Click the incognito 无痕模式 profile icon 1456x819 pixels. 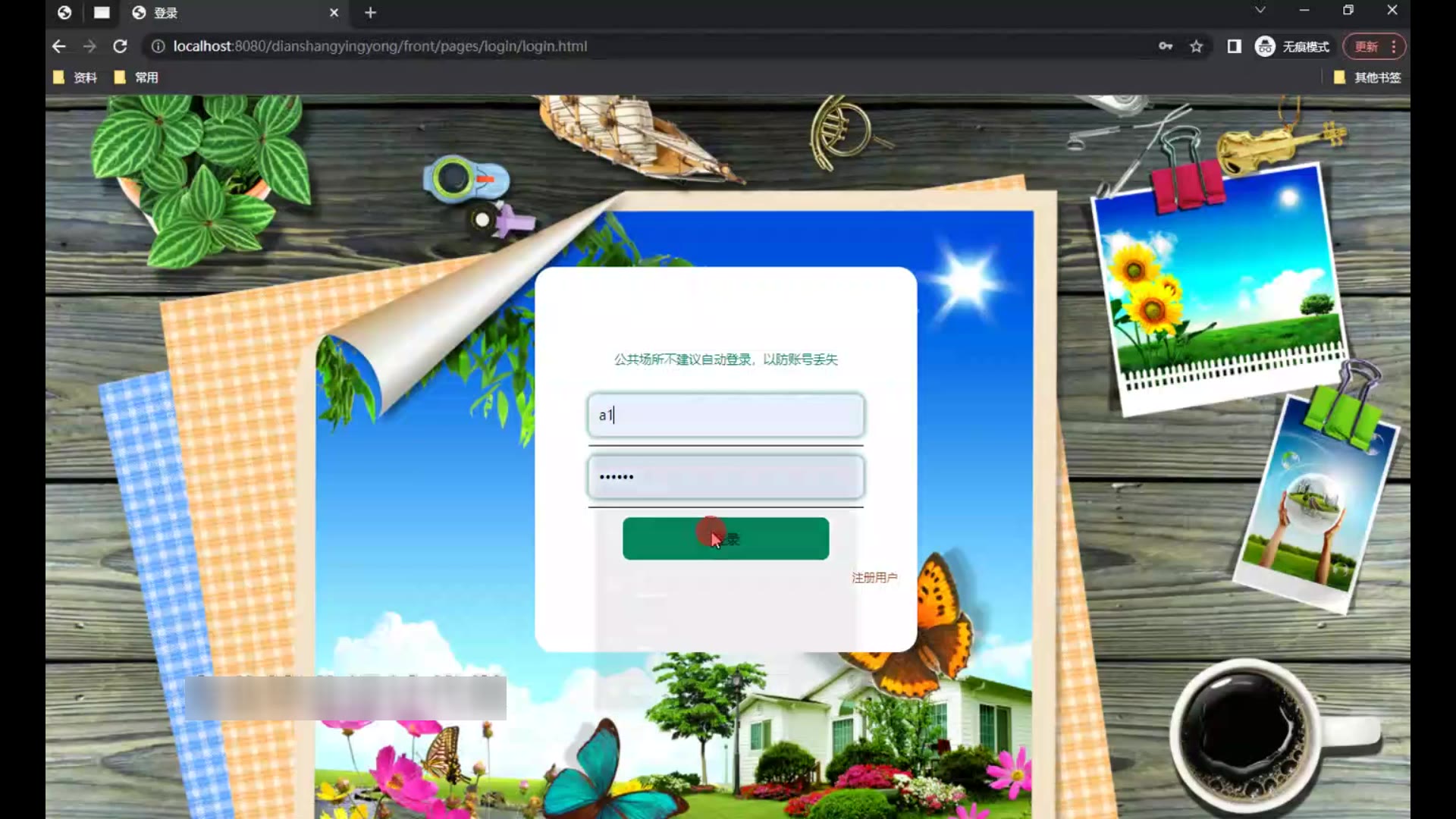tap(1264, 46)
